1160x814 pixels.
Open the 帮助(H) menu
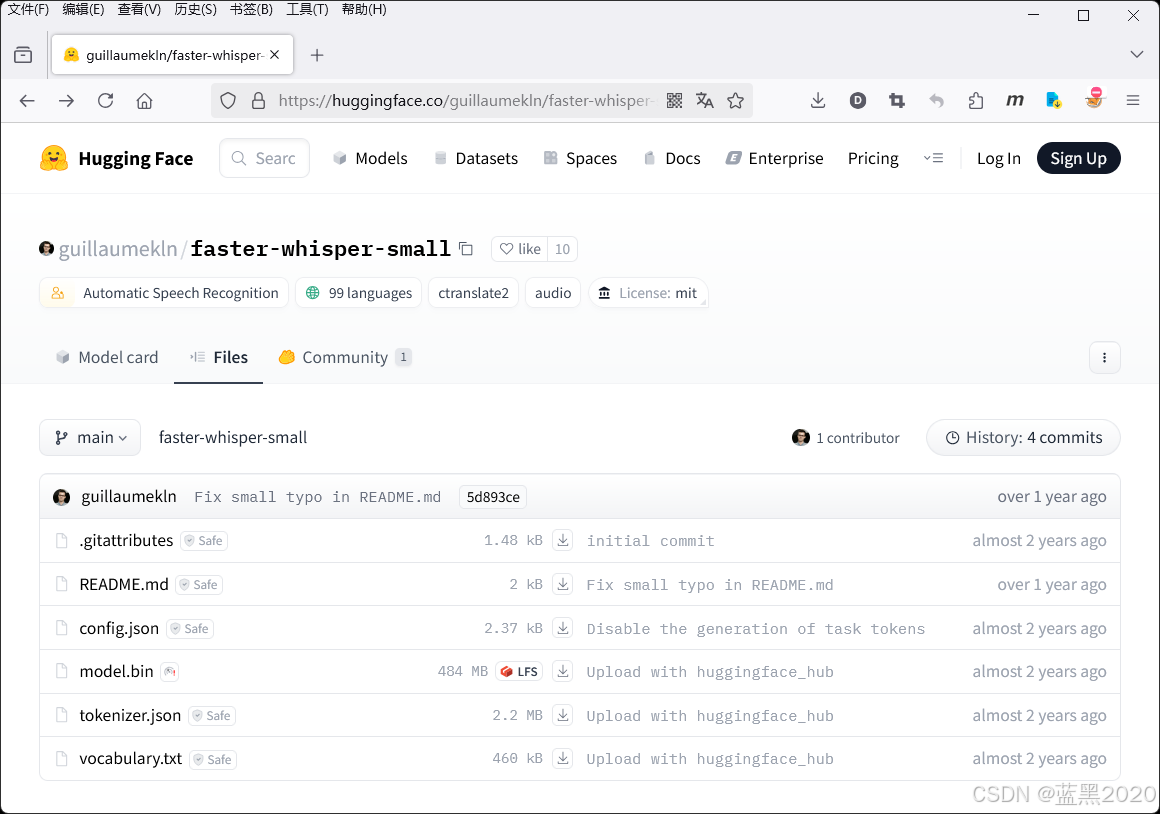pyautogui.click(x=364, y=9)
